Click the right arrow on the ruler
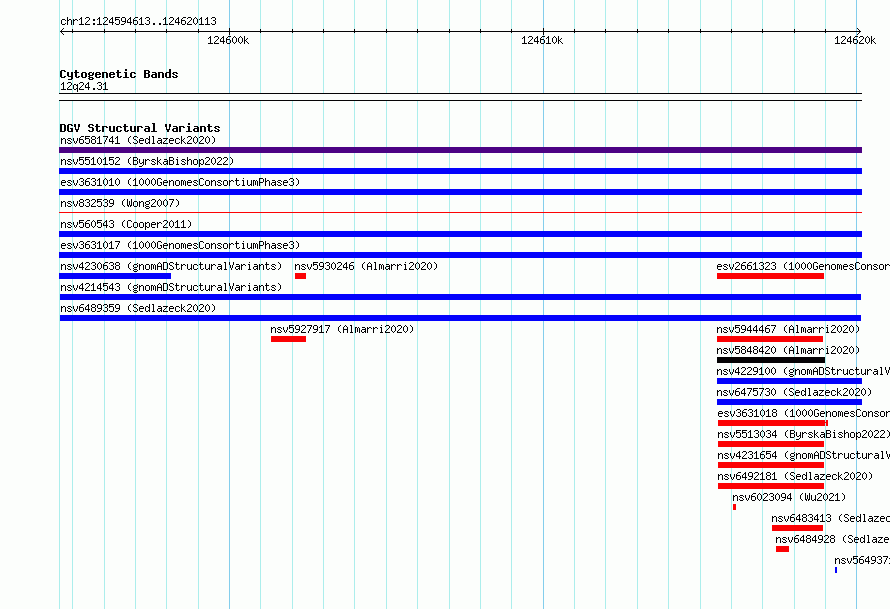Viewport: 890px width, 609px height. tap(859, 31)
